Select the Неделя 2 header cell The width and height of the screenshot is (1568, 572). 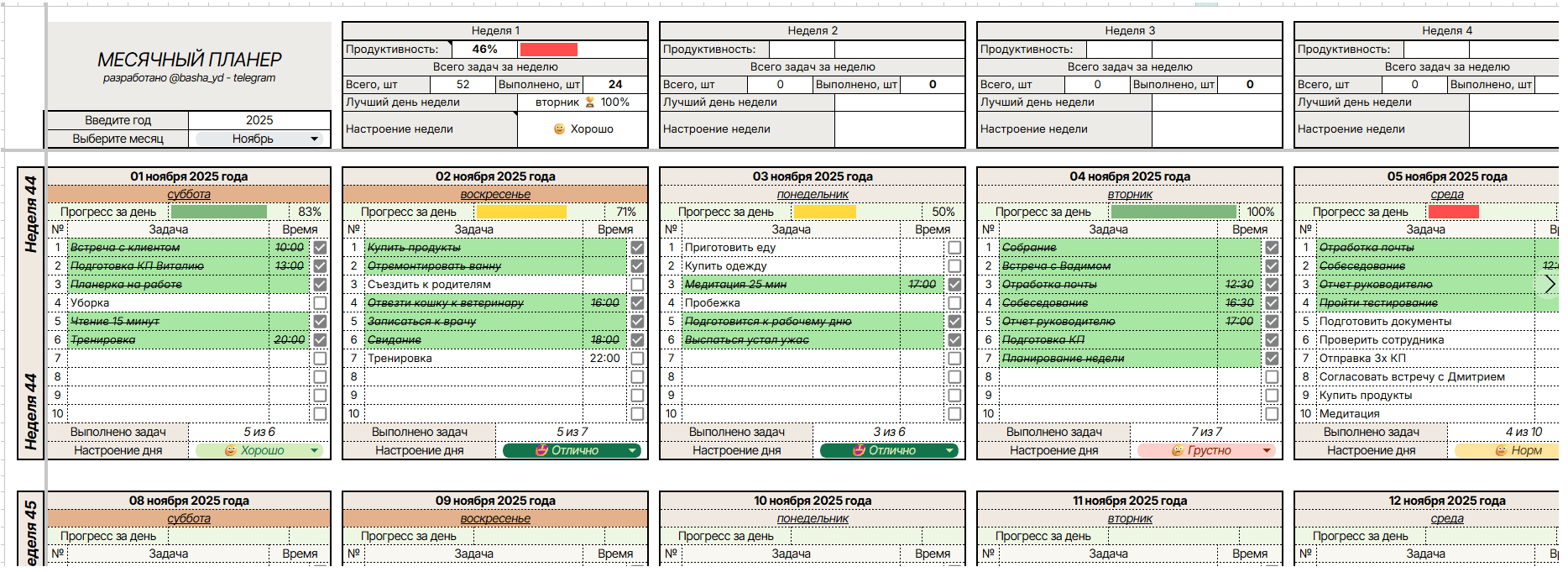coord(813,31)
